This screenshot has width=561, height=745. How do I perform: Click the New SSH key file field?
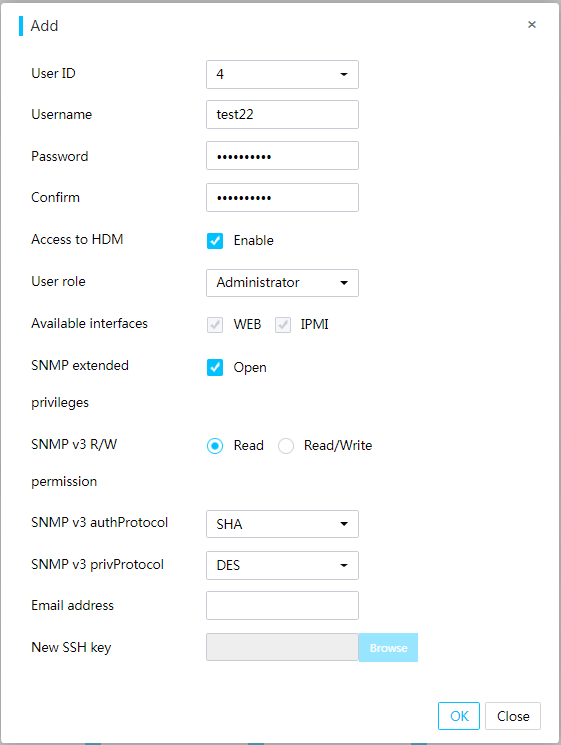click(x=282, y=647)
